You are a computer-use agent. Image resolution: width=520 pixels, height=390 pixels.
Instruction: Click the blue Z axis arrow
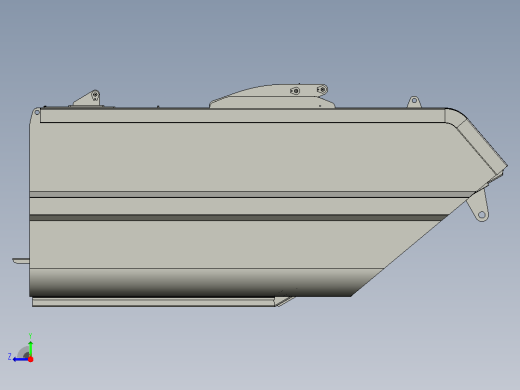(20, 359)
